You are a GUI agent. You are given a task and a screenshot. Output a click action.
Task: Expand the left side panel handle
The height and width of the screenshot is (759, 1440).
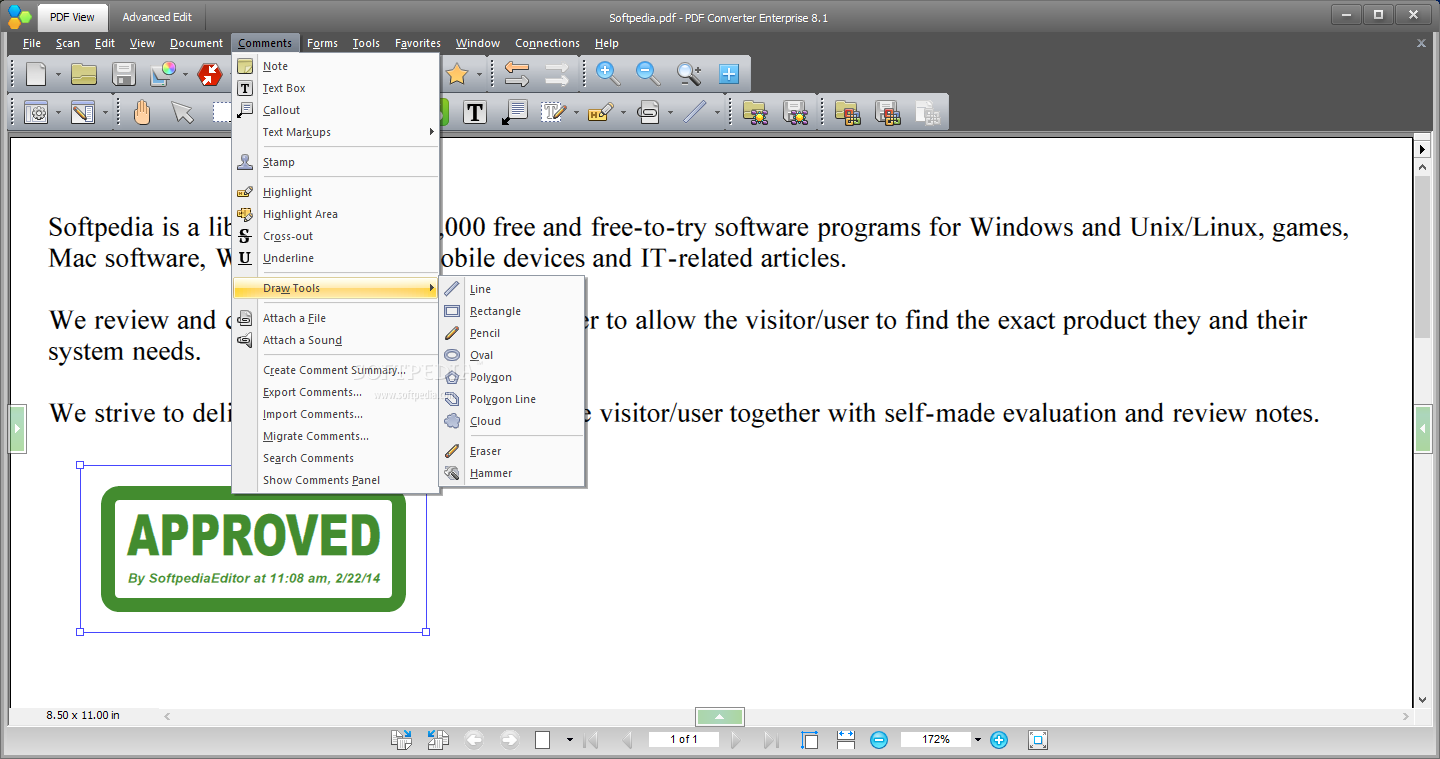click(x=17, y=429)
